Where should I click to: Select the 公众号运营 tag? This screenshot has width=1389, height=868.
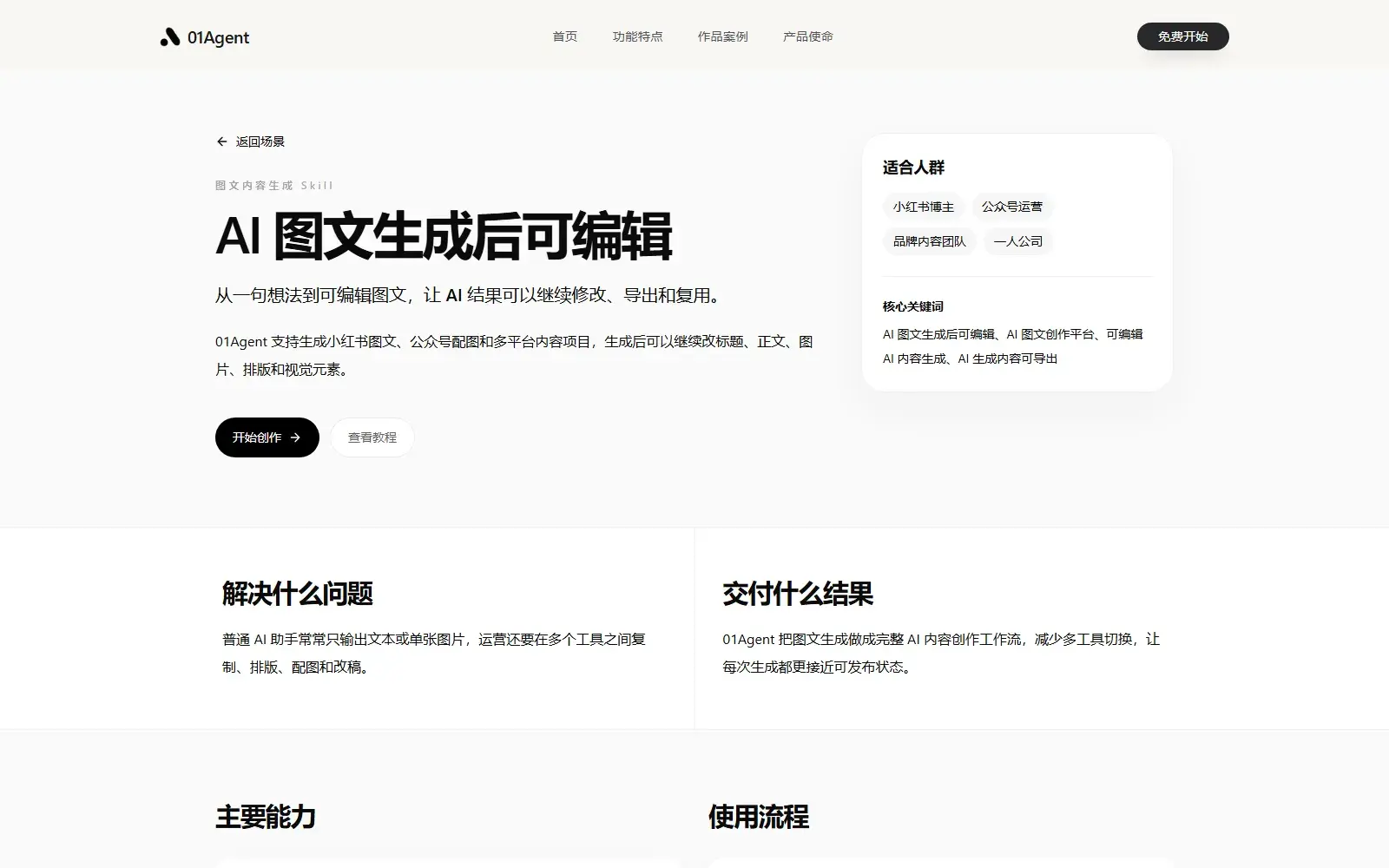(x=1012, y=207)
